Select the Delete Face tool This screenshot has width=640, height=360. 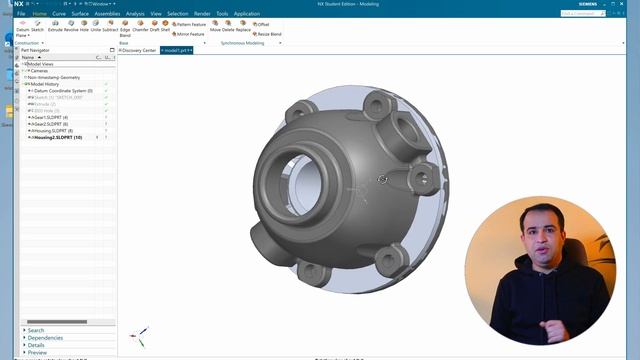point(228,26)
